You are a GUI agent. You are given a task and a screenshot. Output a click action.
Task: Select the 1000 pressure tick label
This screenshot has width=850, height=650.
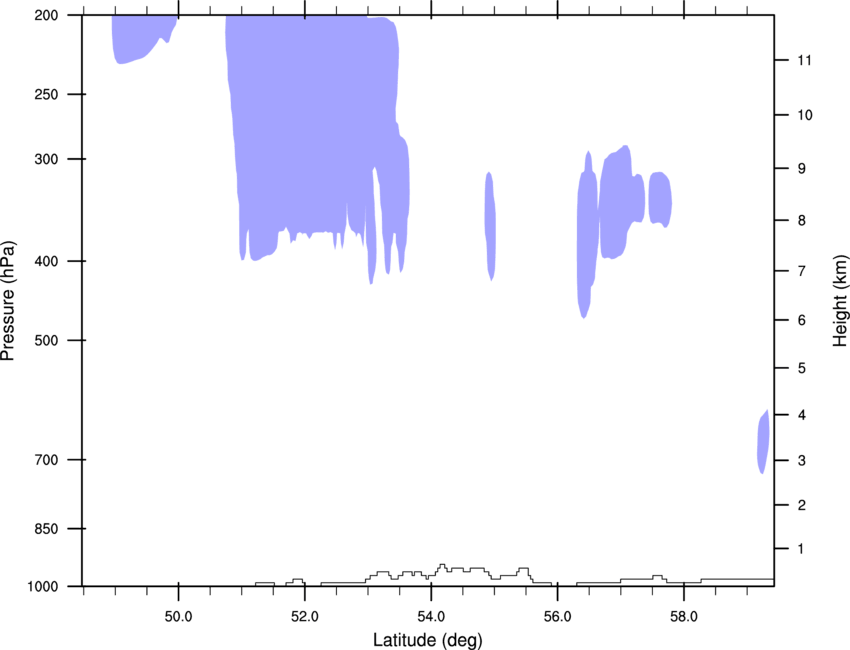43,587
